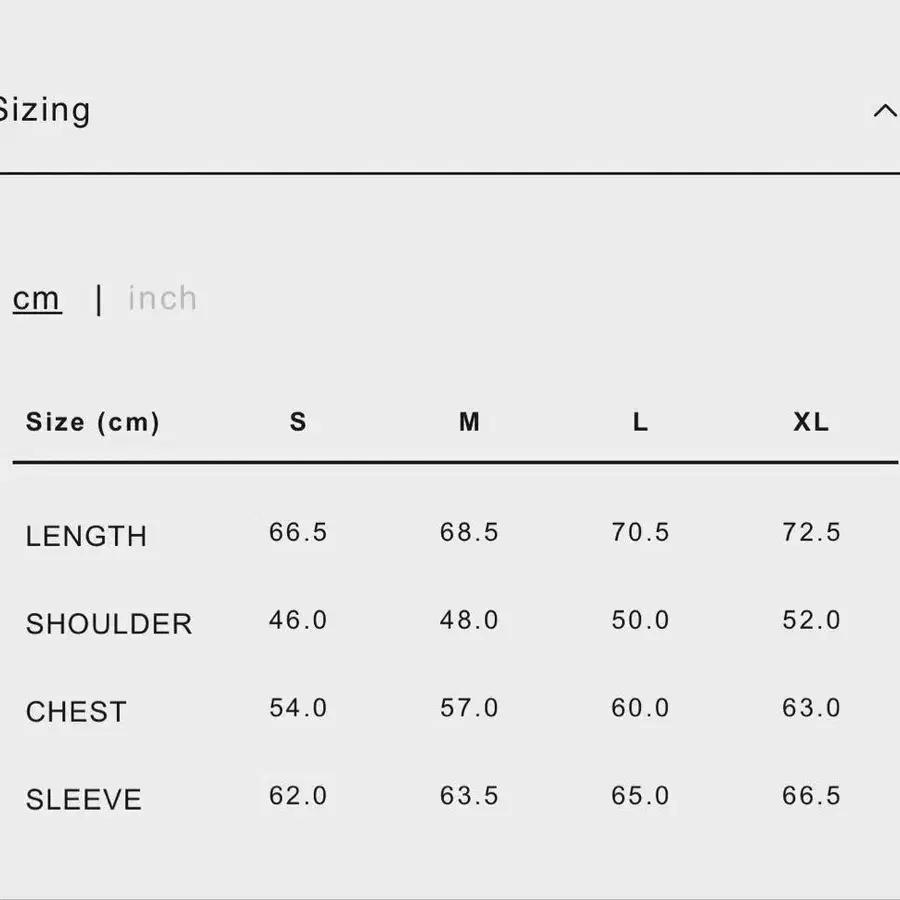The width and height of the screenshot is (900, 900).
Task: Collapse the Sizing section chevron
Action: (x=884, y=111)
